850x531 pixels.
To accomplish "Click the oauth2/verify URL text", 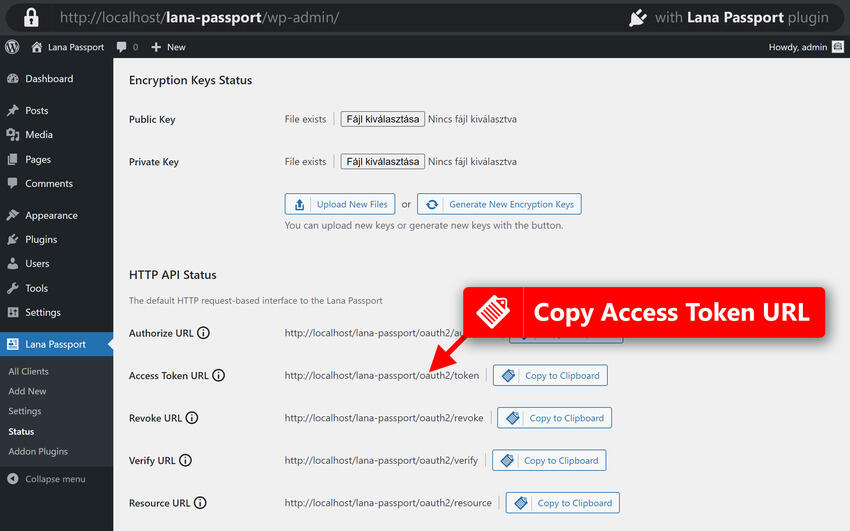I will [381, 461].
